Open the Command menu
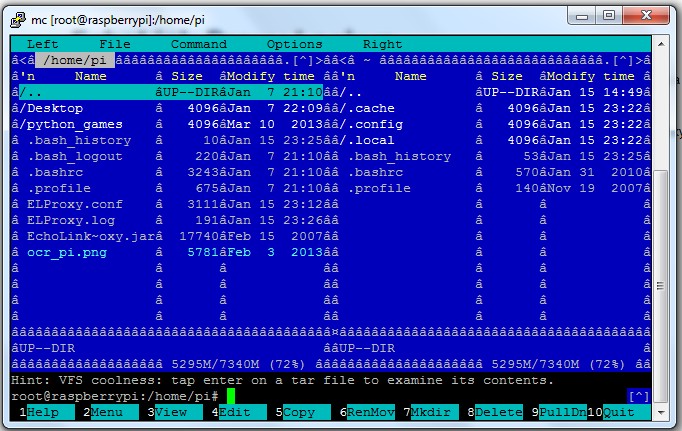Screen dimensions: 682x431 pyautogui.click(x=199, y=44)
